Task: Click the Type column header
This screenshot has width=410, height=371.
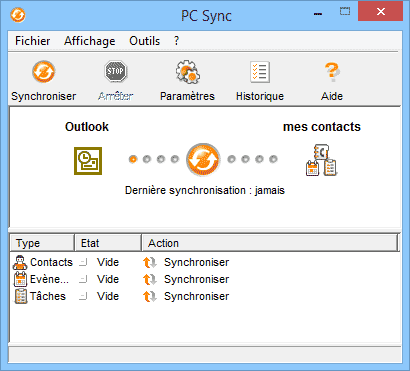Action: coord(42,243)
